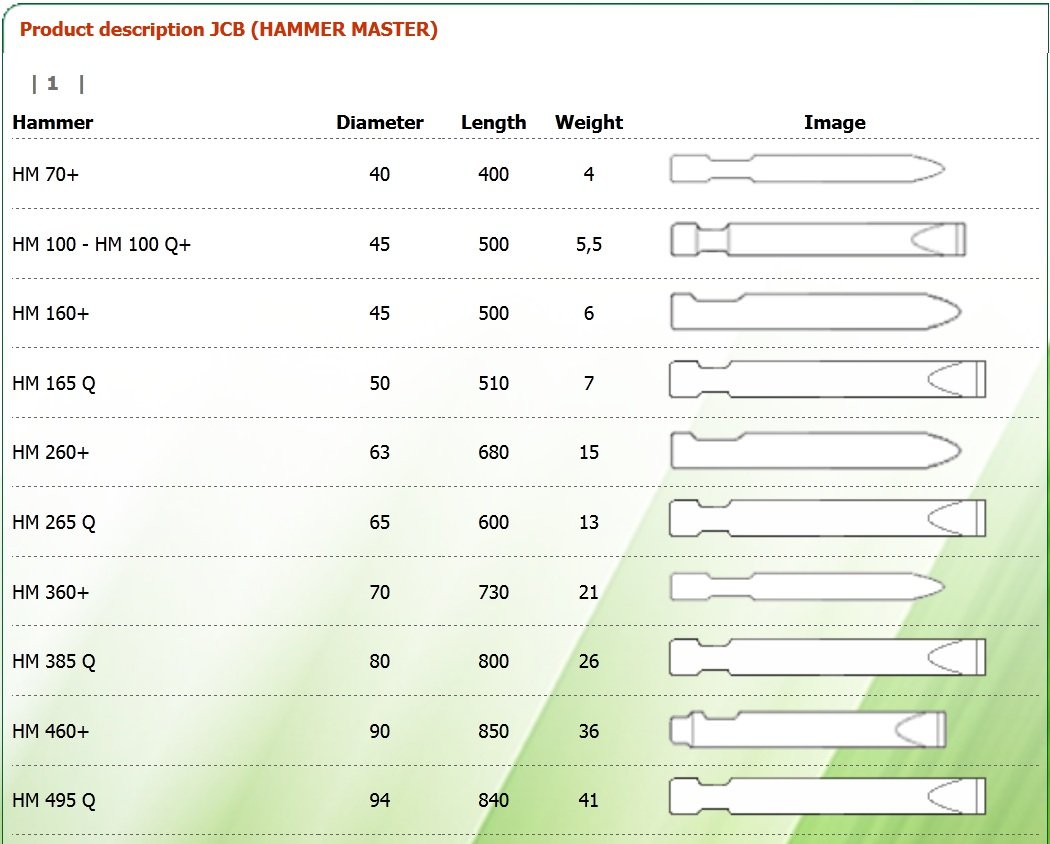Viewport: 1050px width, 844px height.
Task: Click diameter value 80 for HM 385 Q
Action: tap(380, 661)
